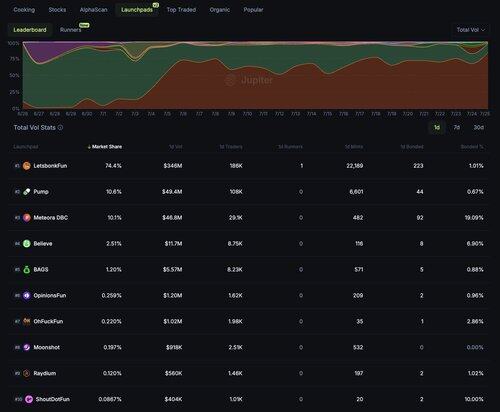Click the Moonshot logo icon
The height and width of the screenshot is (412, 500).
[27, 347]
